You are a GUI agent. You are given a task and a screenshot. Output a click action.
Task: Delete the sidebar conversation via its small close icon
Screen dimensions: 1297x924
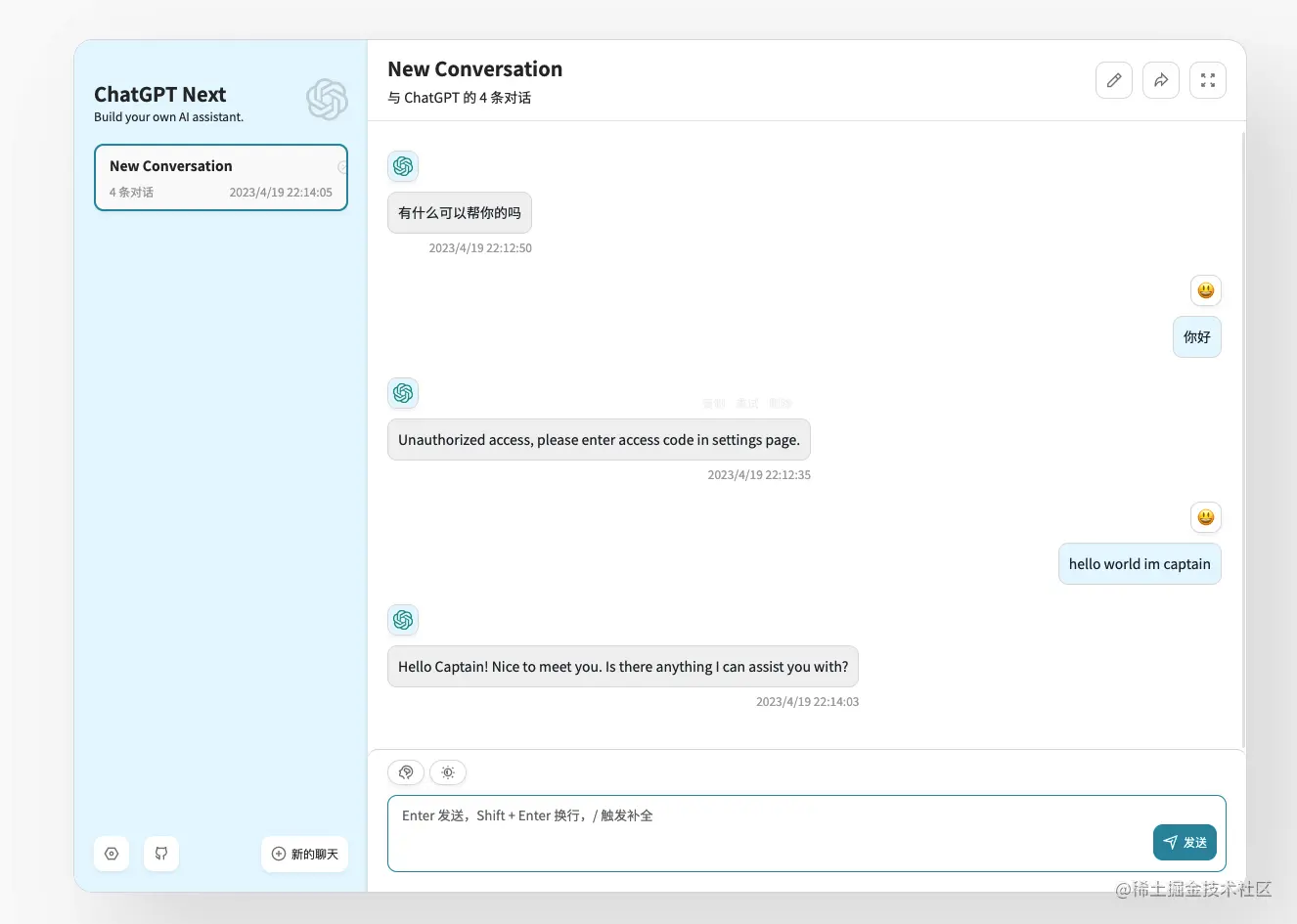click(x=342, y=166)
